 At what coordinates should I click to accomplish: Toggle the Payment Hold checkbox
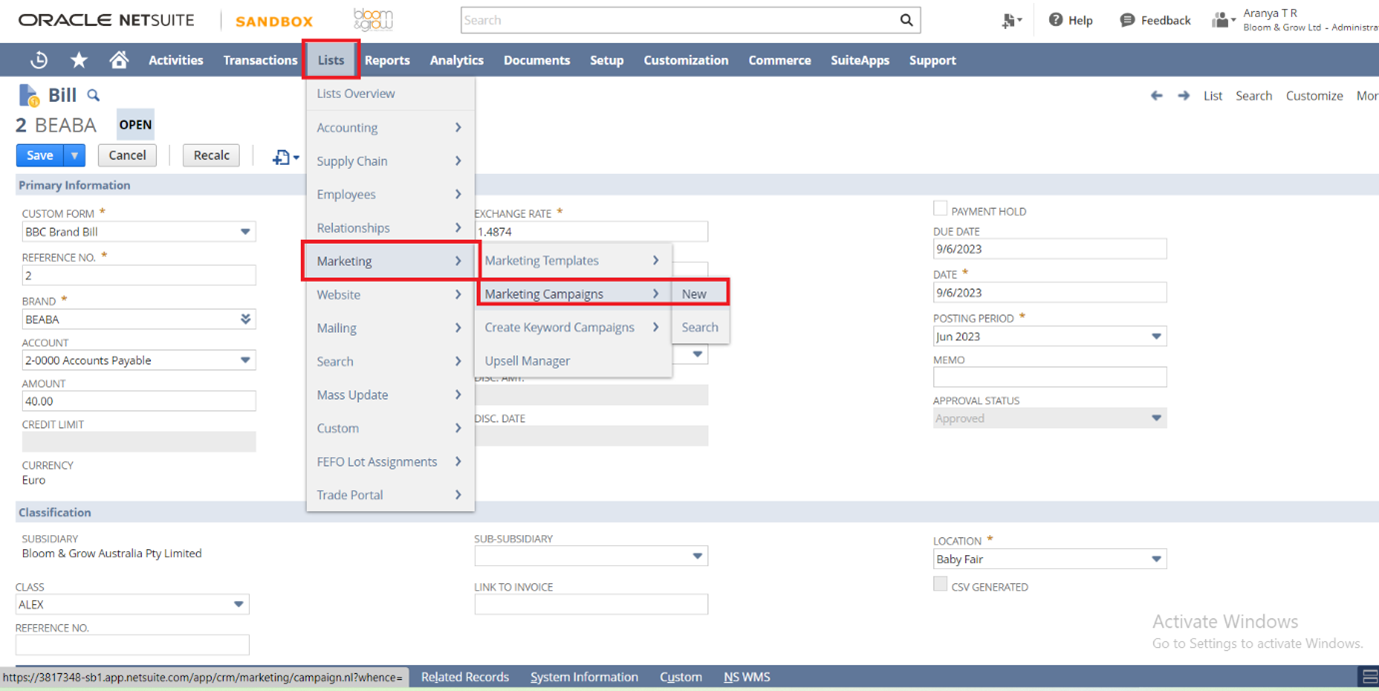coord(940,208)
